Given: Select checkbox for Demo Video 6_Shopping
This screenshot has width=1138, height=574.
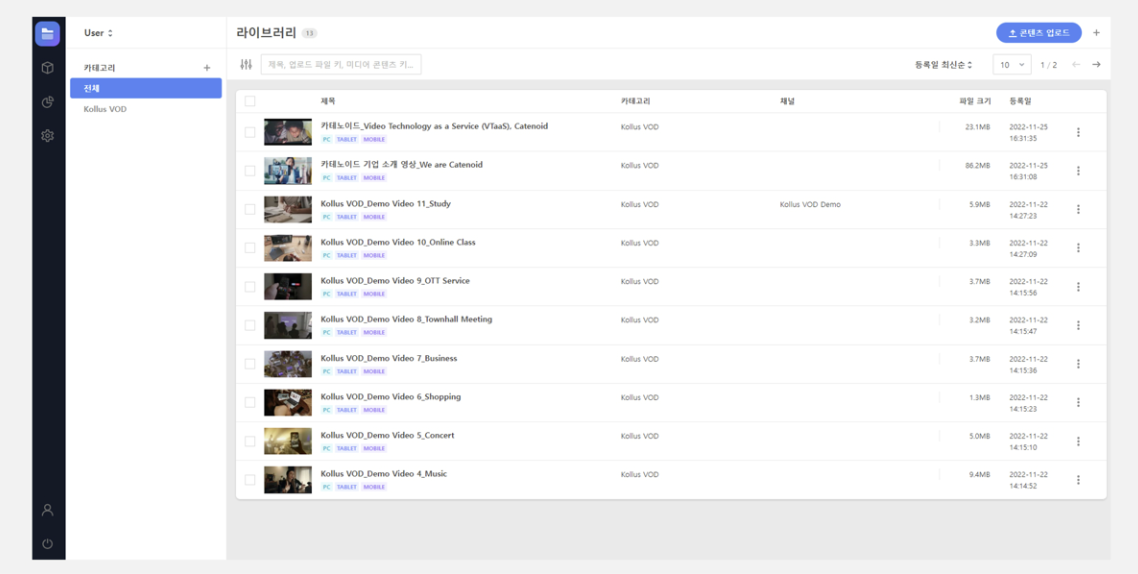Looking at the screenshot, I should point(250,402).
